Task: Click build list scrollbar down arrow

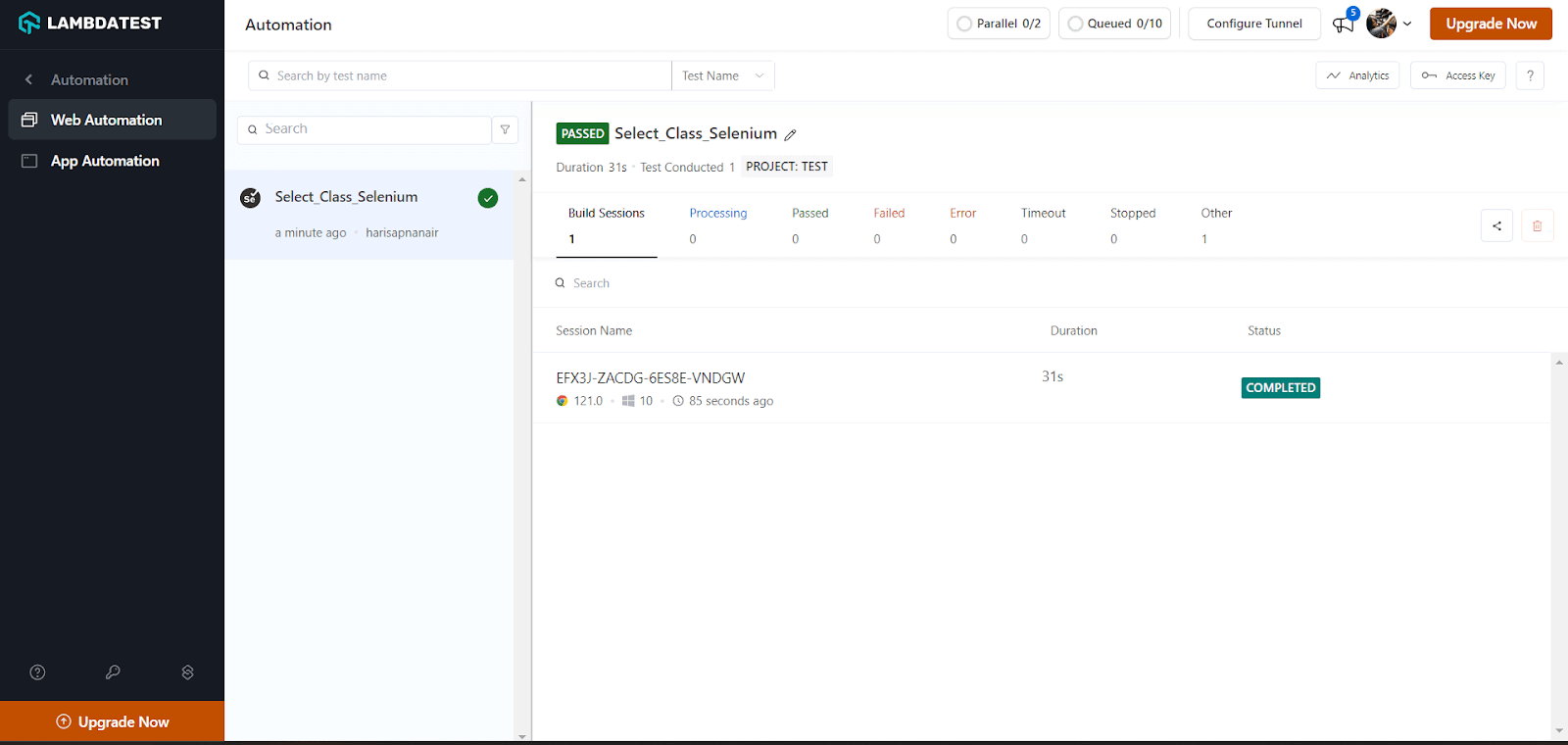Action: click(522, 736)
